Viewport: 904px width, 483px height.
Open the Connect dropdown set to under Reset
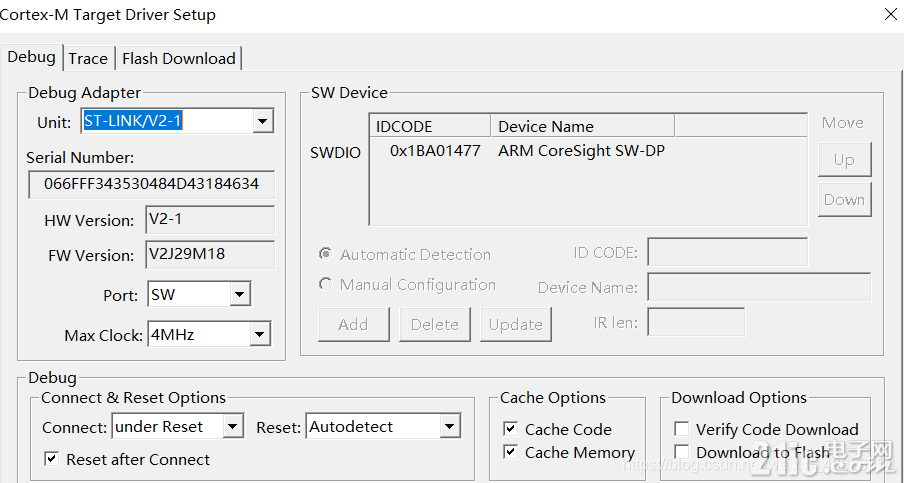(232, 427)
